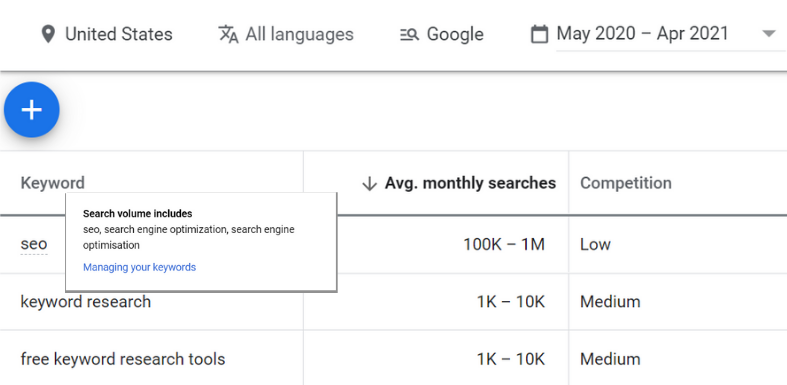Screen dimensions: 787x385
Task: Sort by the Competition column header
Action: 626,183
